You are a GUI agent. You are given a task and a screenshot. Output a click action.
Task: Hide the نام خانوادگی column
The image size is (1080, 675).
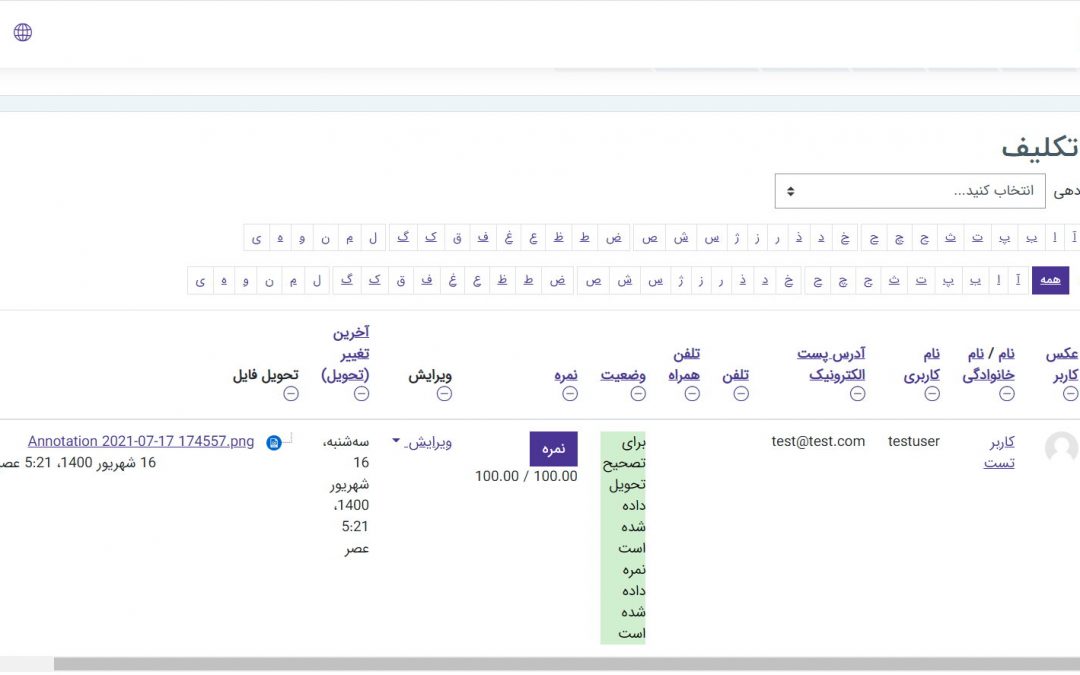pos(1007,394)
